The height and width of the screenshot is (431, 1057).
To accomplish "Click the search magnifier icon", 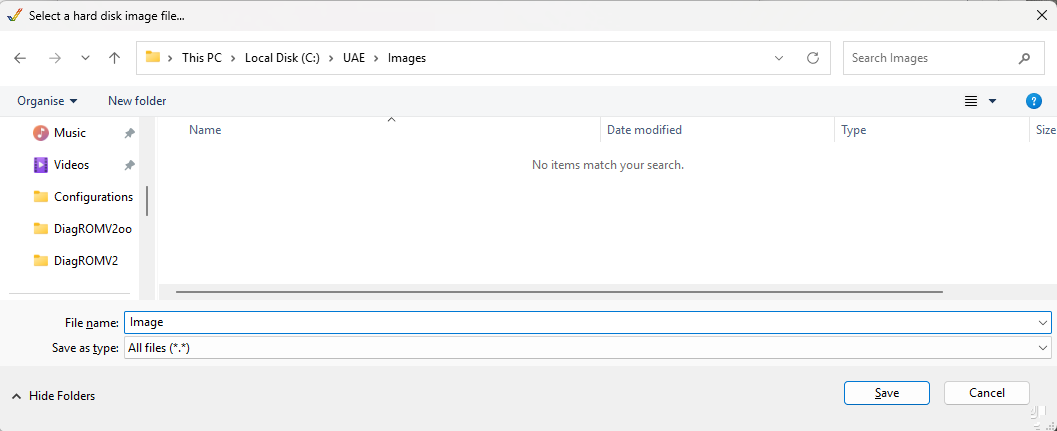I will click(1024, 58).
